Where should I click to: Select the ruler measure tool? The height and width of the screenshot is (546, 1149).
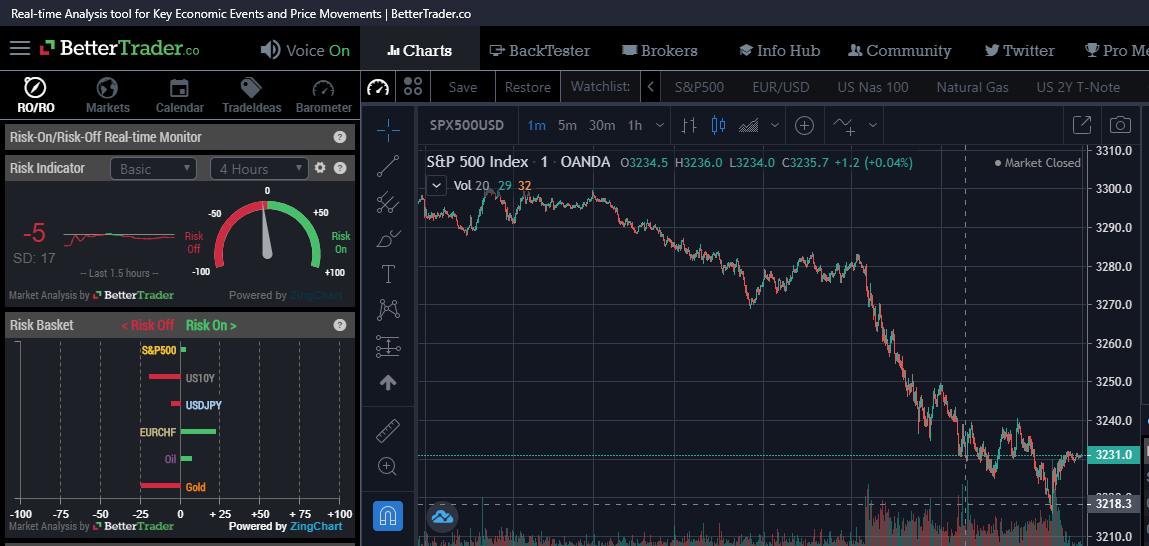tap(388, 430)
